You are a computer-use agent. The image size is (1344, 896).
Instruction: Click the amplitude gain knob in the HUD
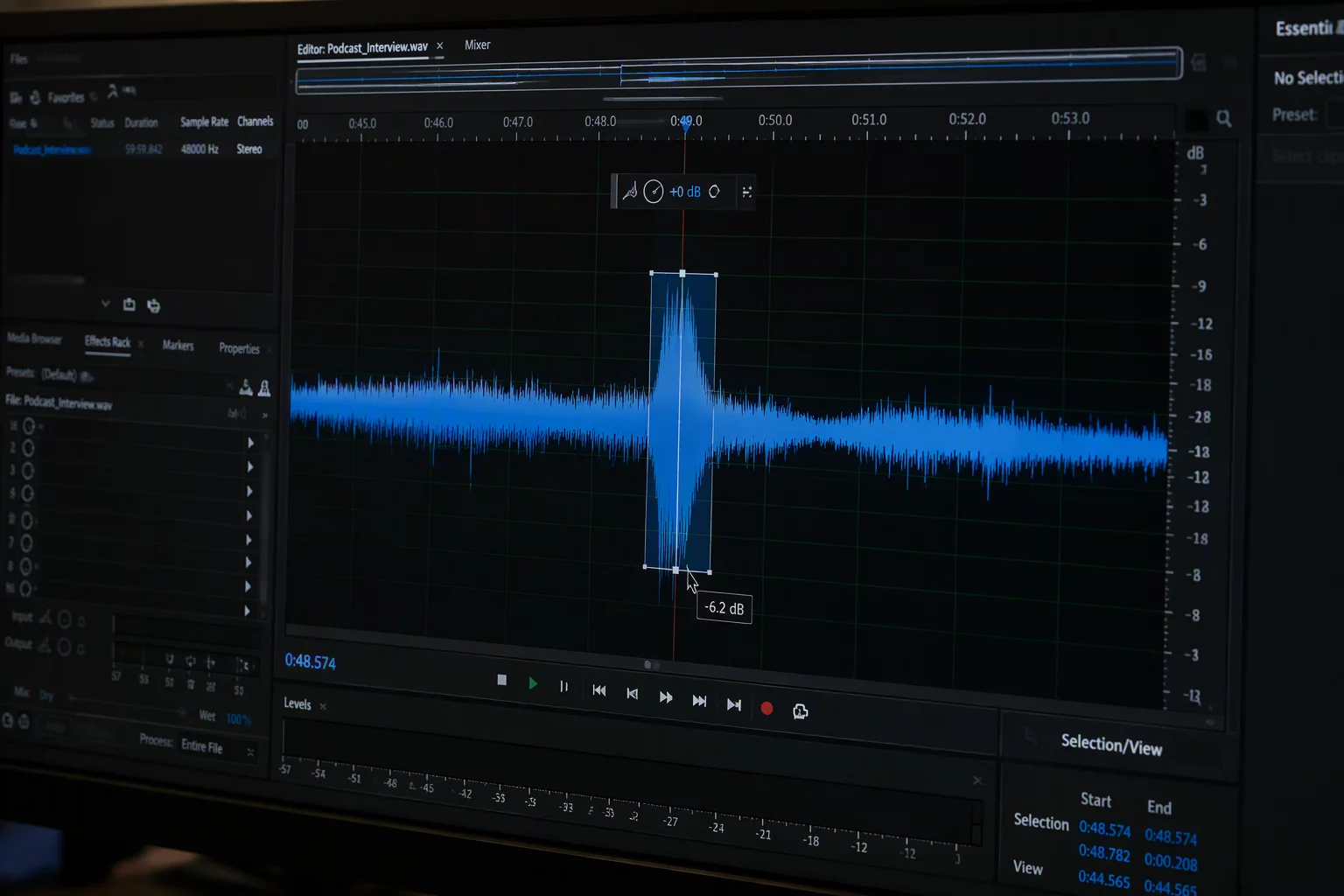pos(653,192)
